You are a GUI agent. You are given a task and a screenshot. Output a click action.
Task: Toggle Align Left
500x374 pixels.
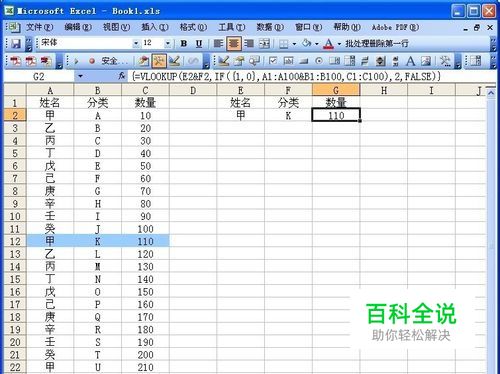click(218, 44)
